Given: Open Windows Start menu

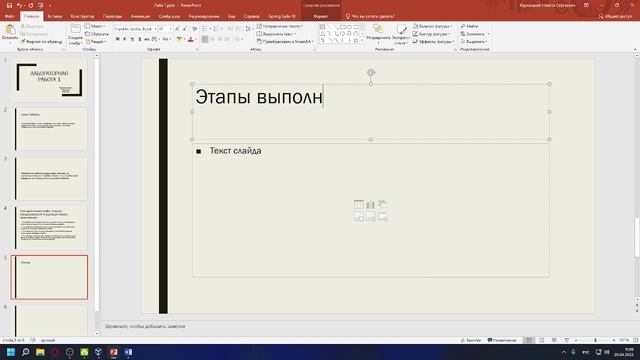Looking at the screenshot, I should 11,352.
